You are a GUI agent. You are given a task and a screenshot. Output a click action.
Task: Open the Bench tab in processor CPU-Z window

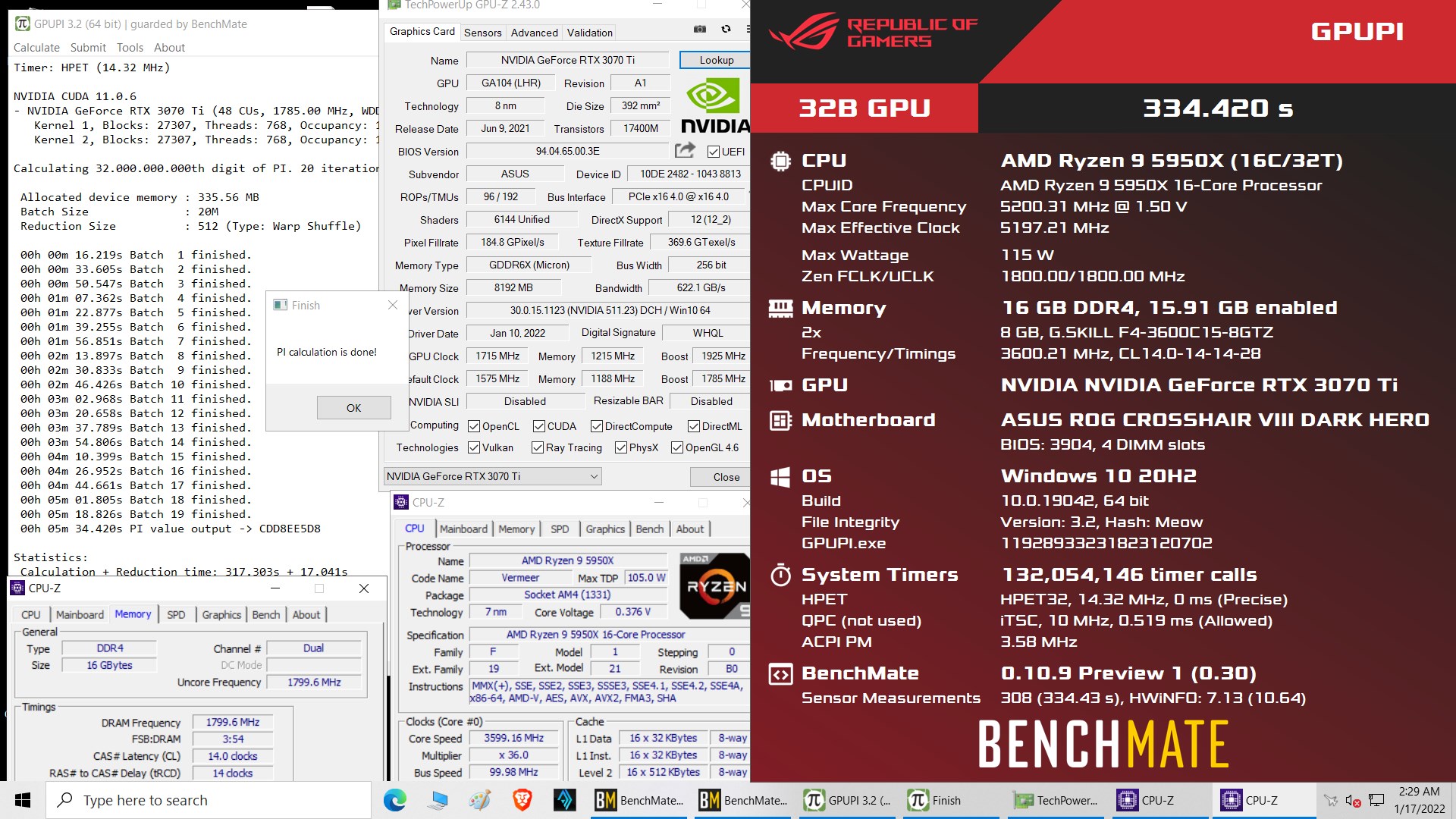pos(649,529)
